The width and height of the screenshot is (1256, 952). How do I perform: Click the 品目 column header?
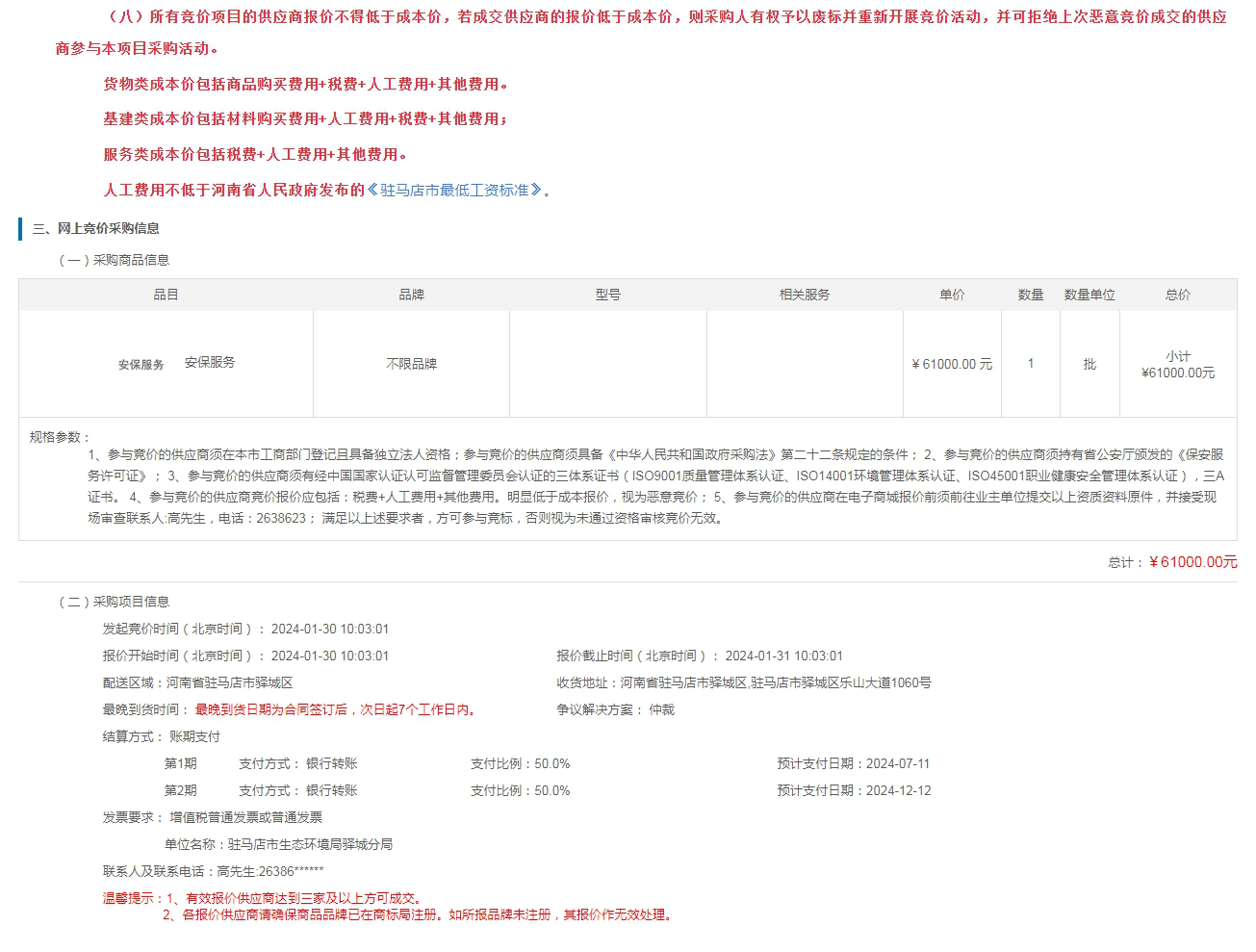pos(166,296)
